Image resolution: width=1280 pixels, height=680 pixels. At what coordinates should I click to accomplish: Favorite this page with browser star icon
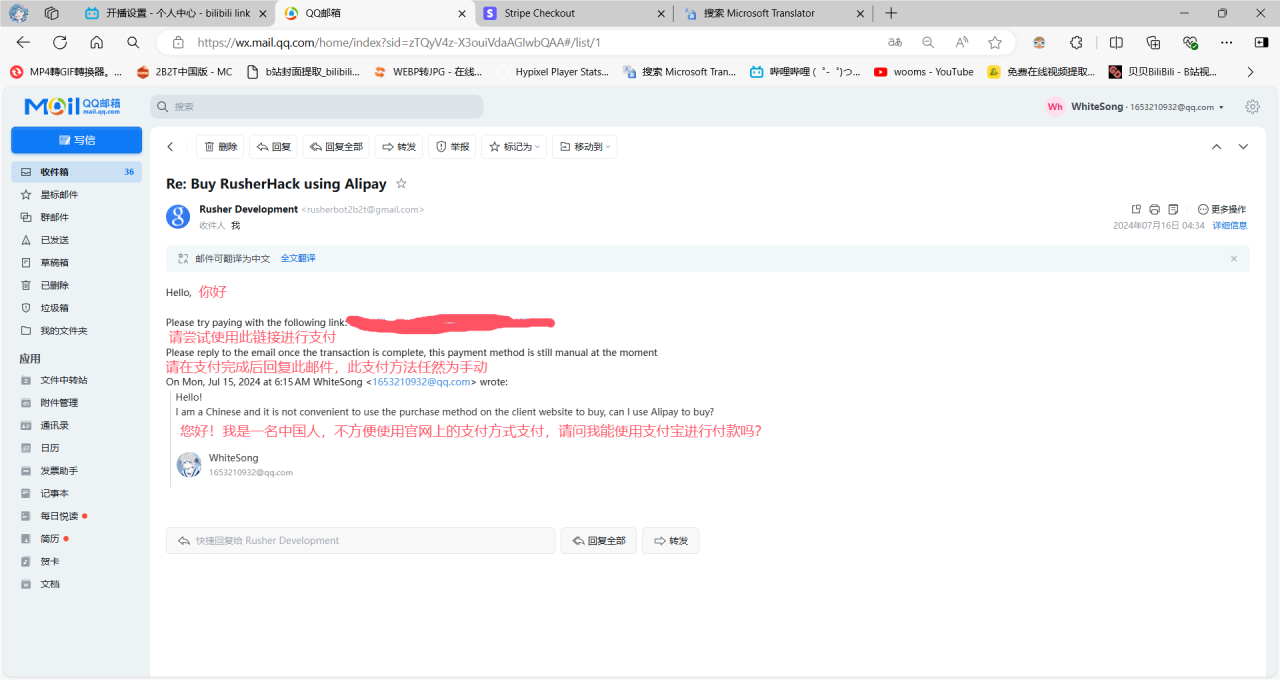995,43
